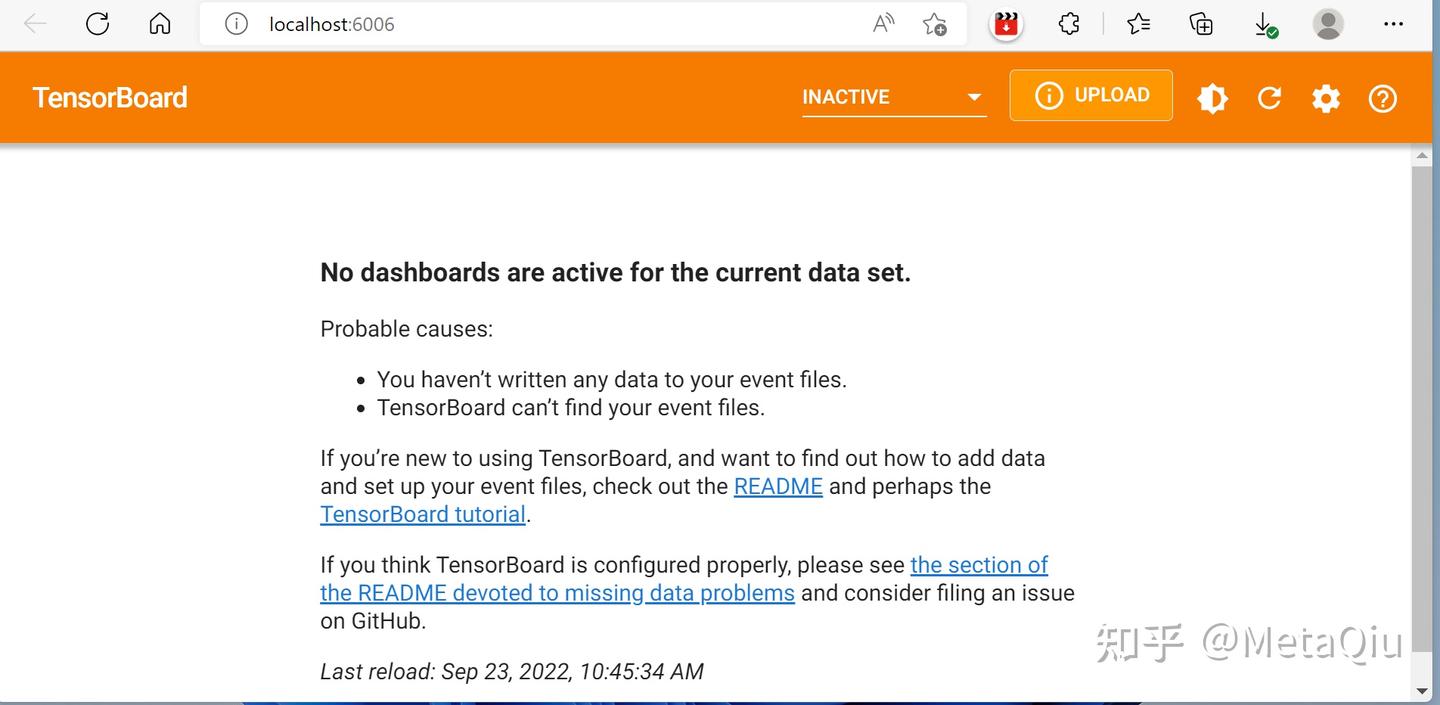Image resolution: width=1440 pixels, height=705 pixels.
Task: Click the TensorBoard logo title
Action: [x=110, y=97]
